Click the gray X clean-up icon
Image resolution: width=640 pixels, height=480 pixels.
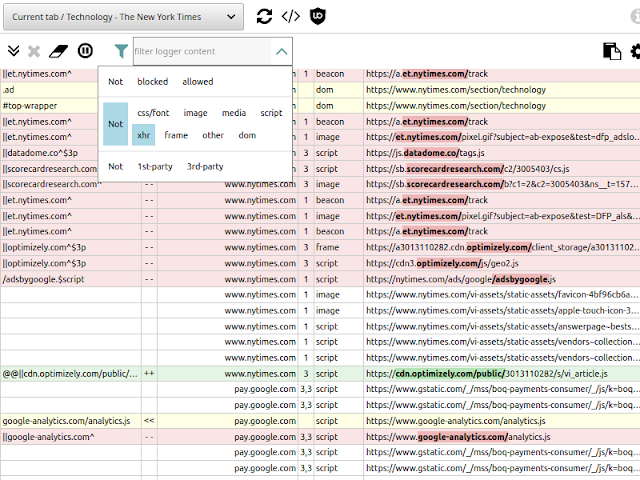coord(34,51)
